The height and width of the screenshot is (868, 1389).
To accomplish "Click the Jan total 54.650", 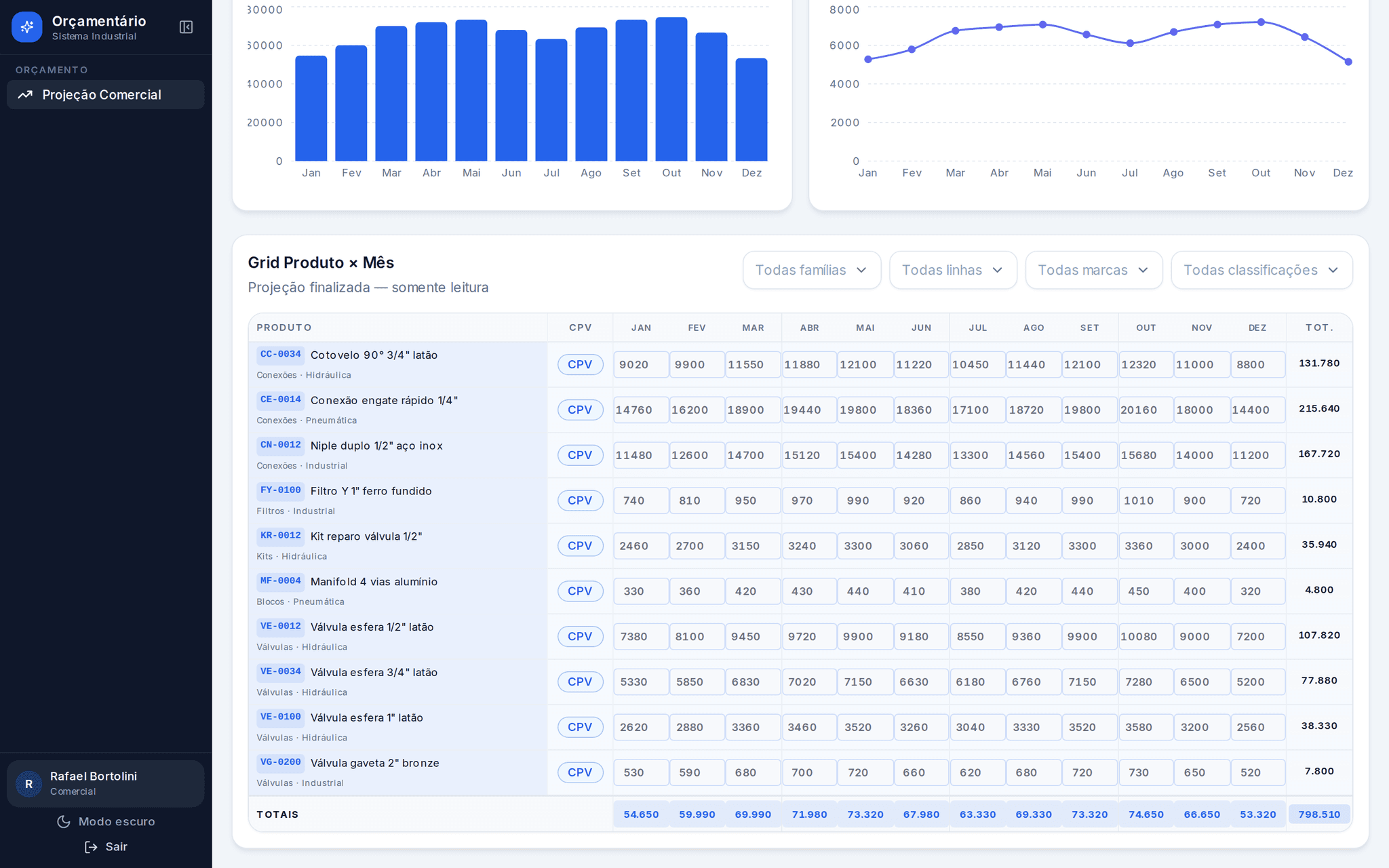I will tap(641, 814).
